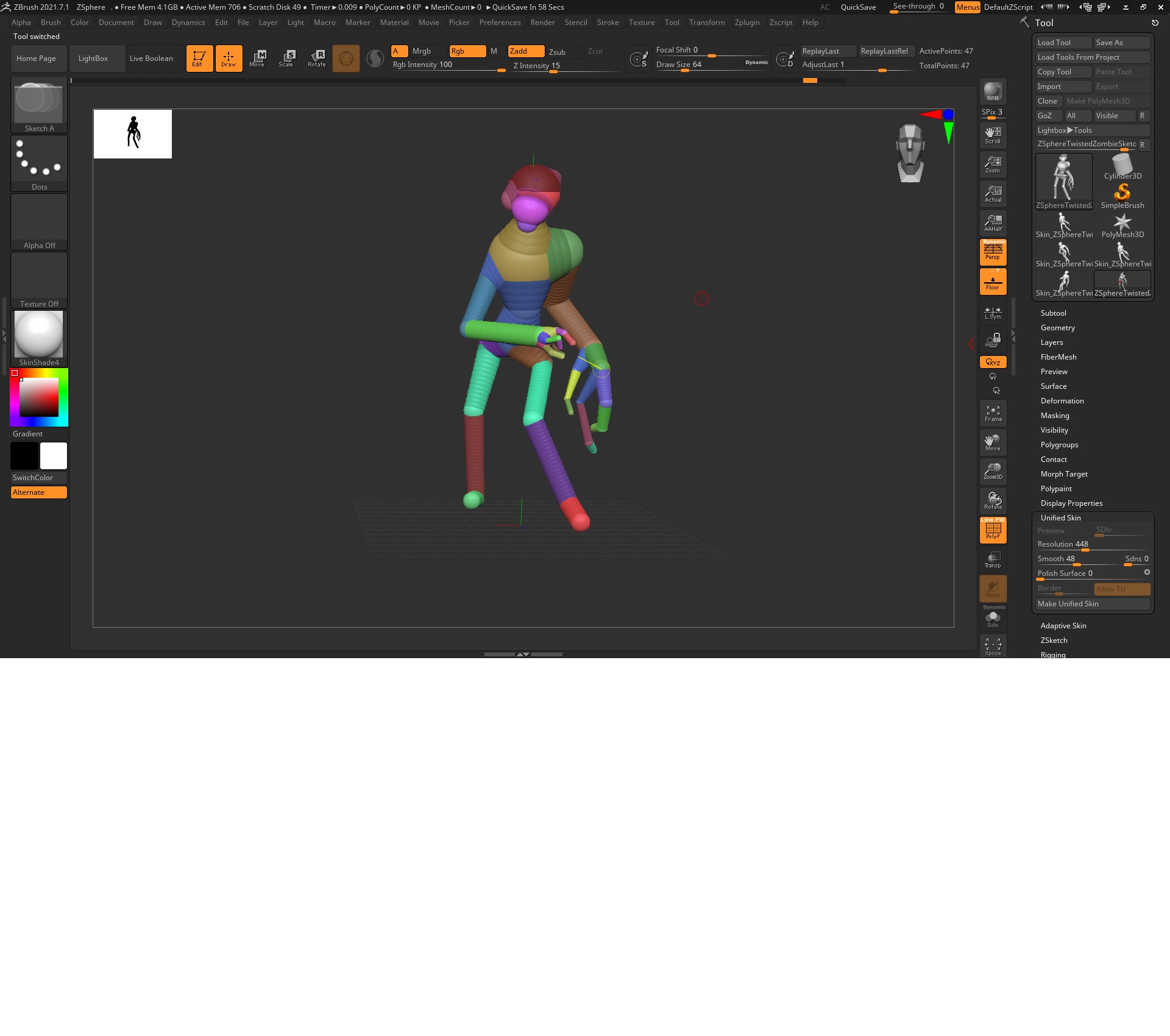Toggle PolyF line fill display
Image resolution: width=1170 pixels, height=1036 pixels.
click(x=993, y=530)
